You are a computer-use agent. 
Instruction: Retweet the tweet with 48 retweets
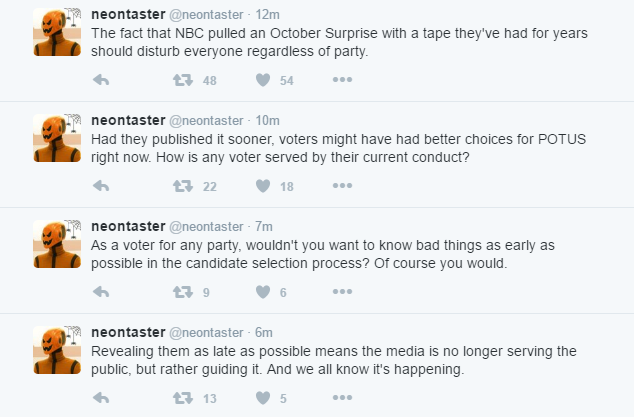pyautogui.click(x=183, y=80)
